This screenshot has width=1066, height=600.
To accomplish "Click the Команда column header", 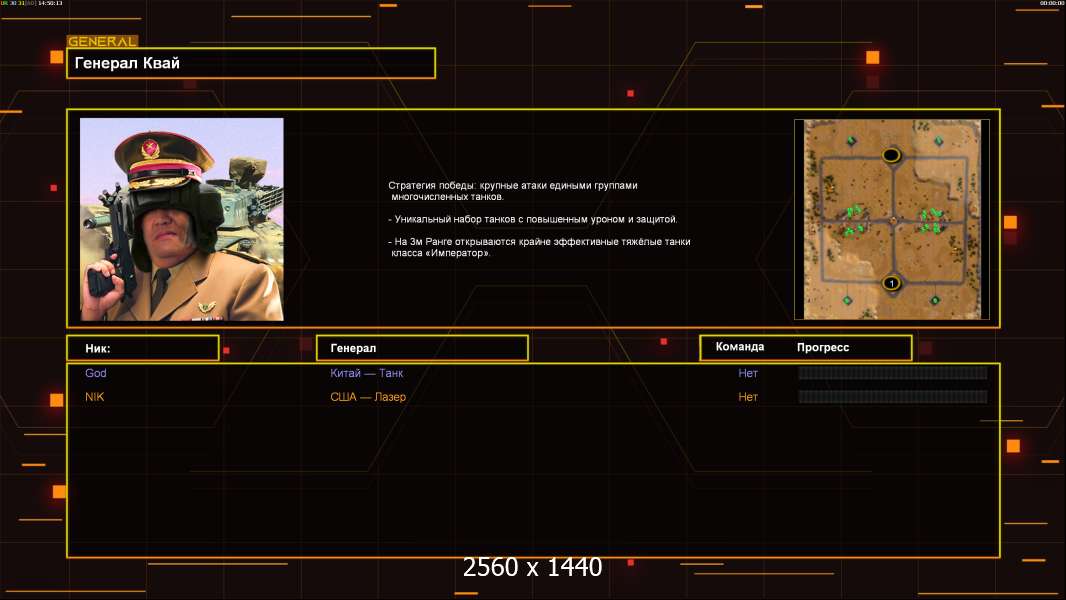I will point(740,347).
